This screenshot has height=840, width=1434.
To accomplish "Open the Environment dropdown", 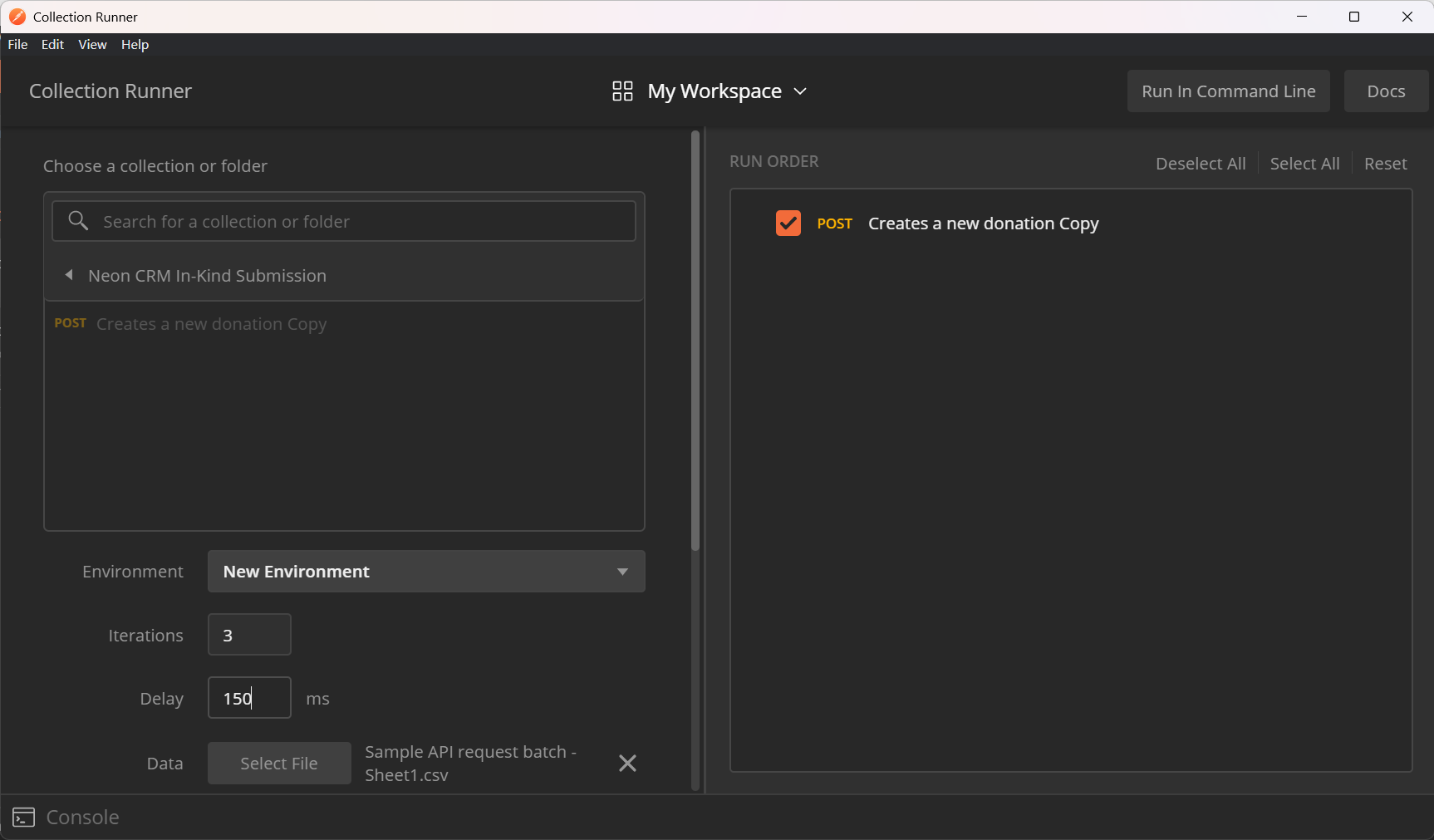I will [x=426, y=572].
